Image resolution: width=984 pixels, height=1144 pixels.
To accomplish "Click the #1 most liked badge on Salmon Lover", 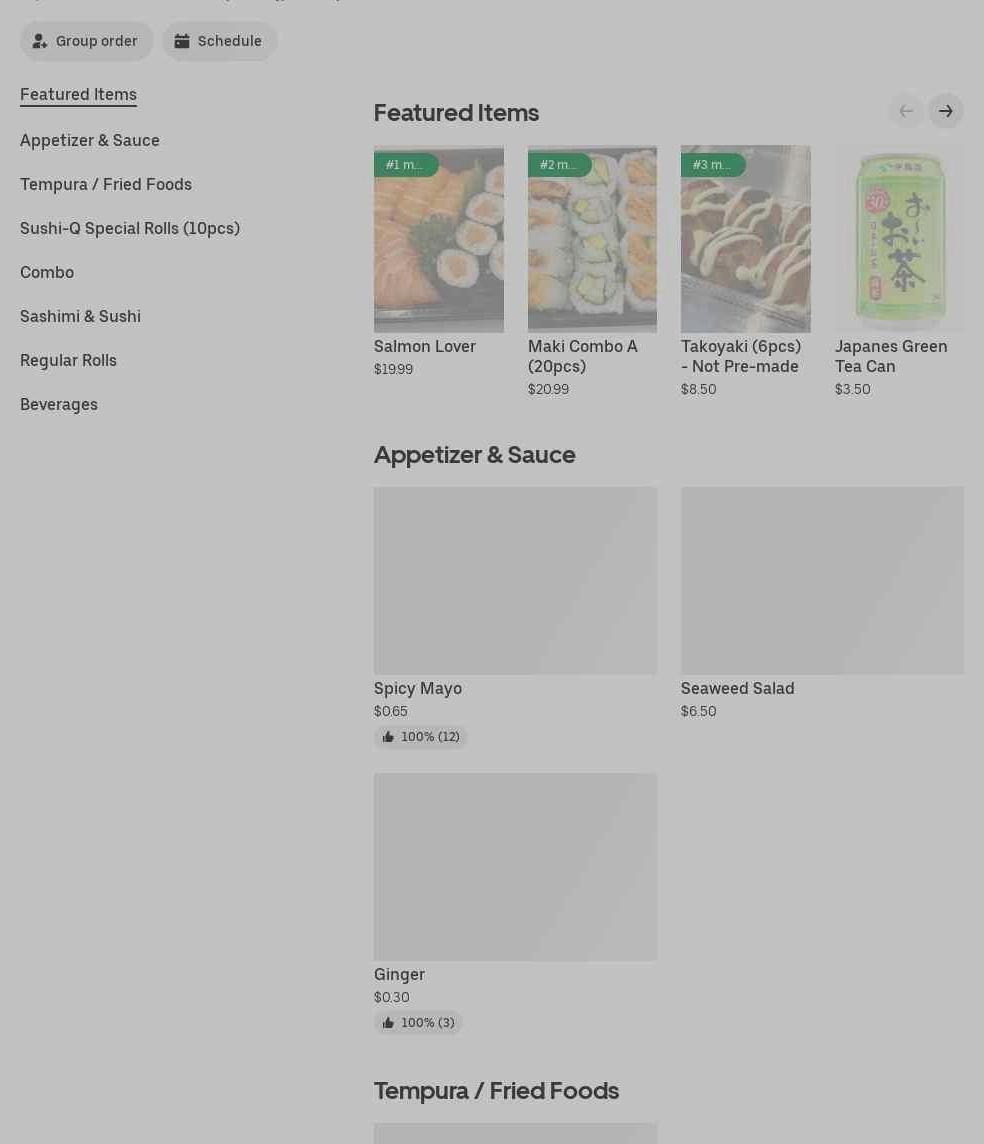I will [x=406, y=165].
